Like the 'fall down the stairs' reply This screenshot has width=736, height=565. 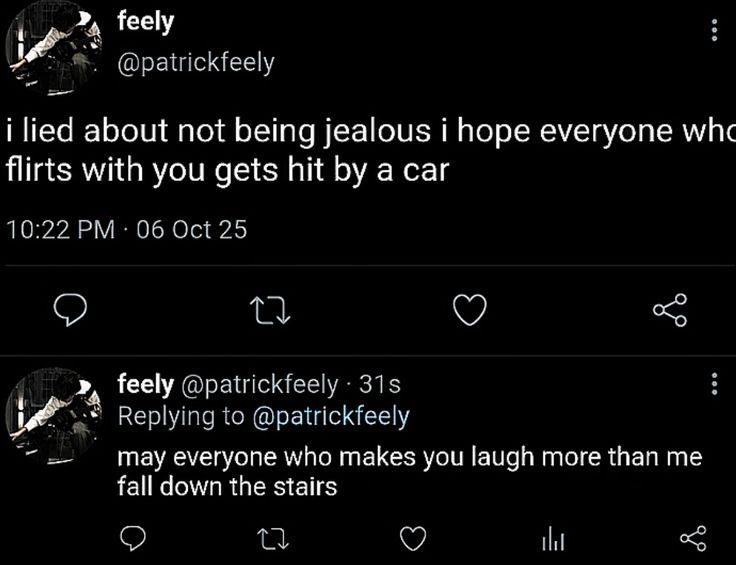click(413, 540)
